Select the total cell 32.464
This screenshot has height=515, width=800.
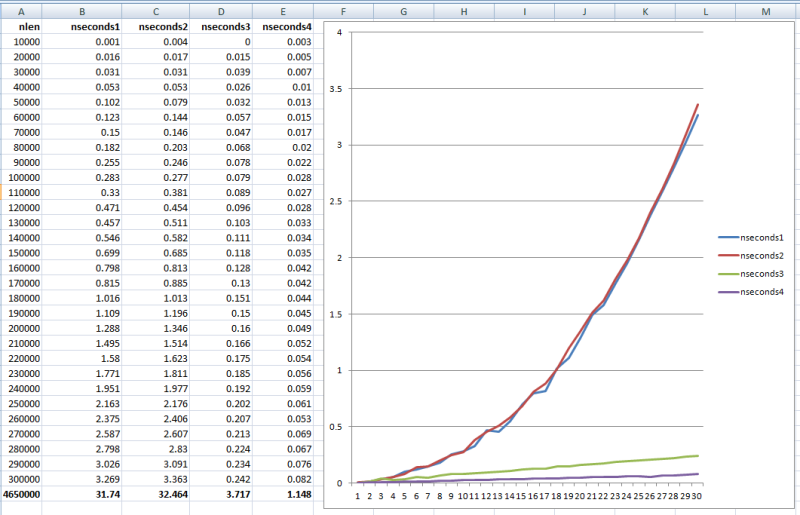tap(156, 494)
